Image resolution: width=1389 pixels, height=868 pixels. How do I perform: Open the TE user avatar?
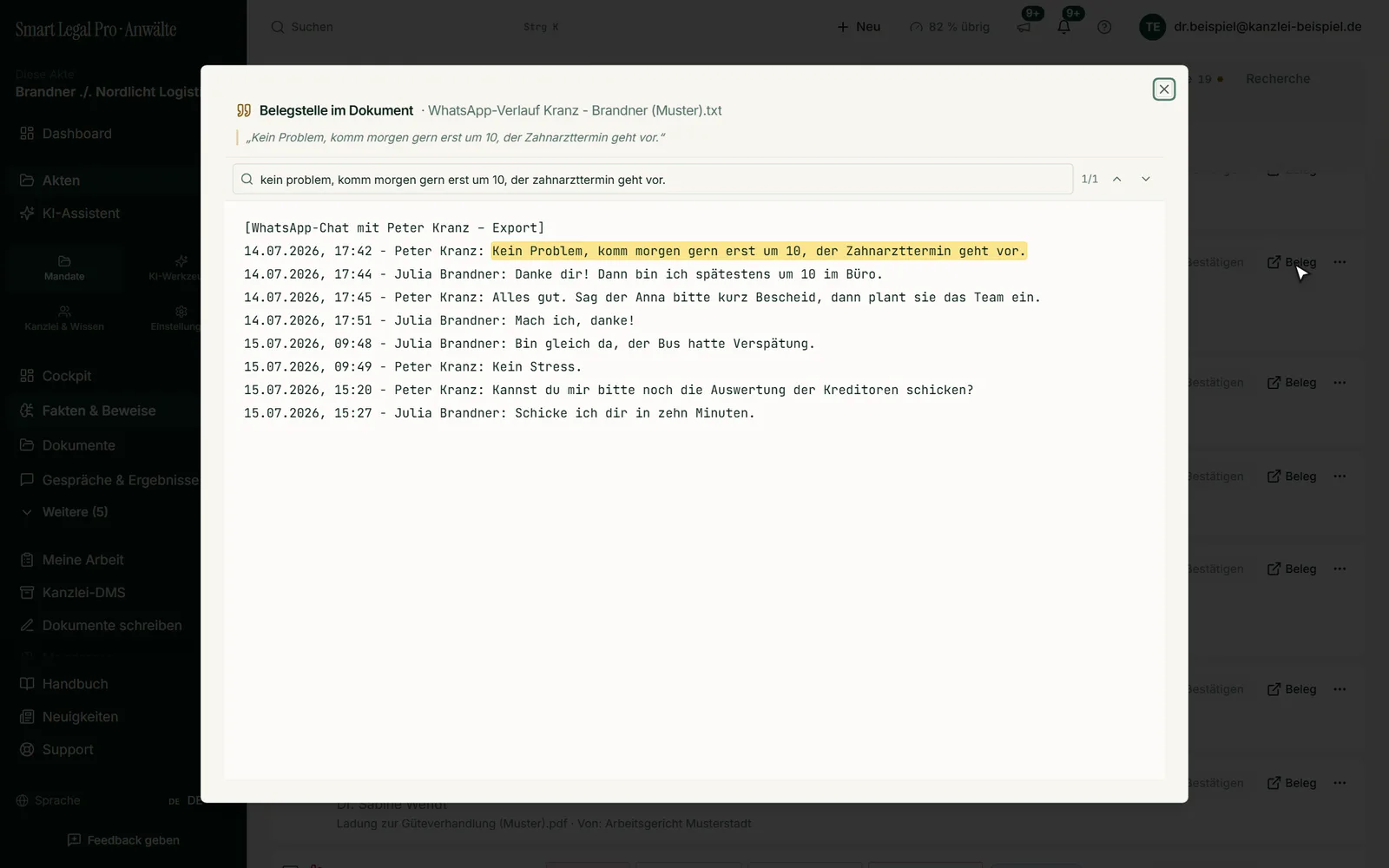[1152, 27]
